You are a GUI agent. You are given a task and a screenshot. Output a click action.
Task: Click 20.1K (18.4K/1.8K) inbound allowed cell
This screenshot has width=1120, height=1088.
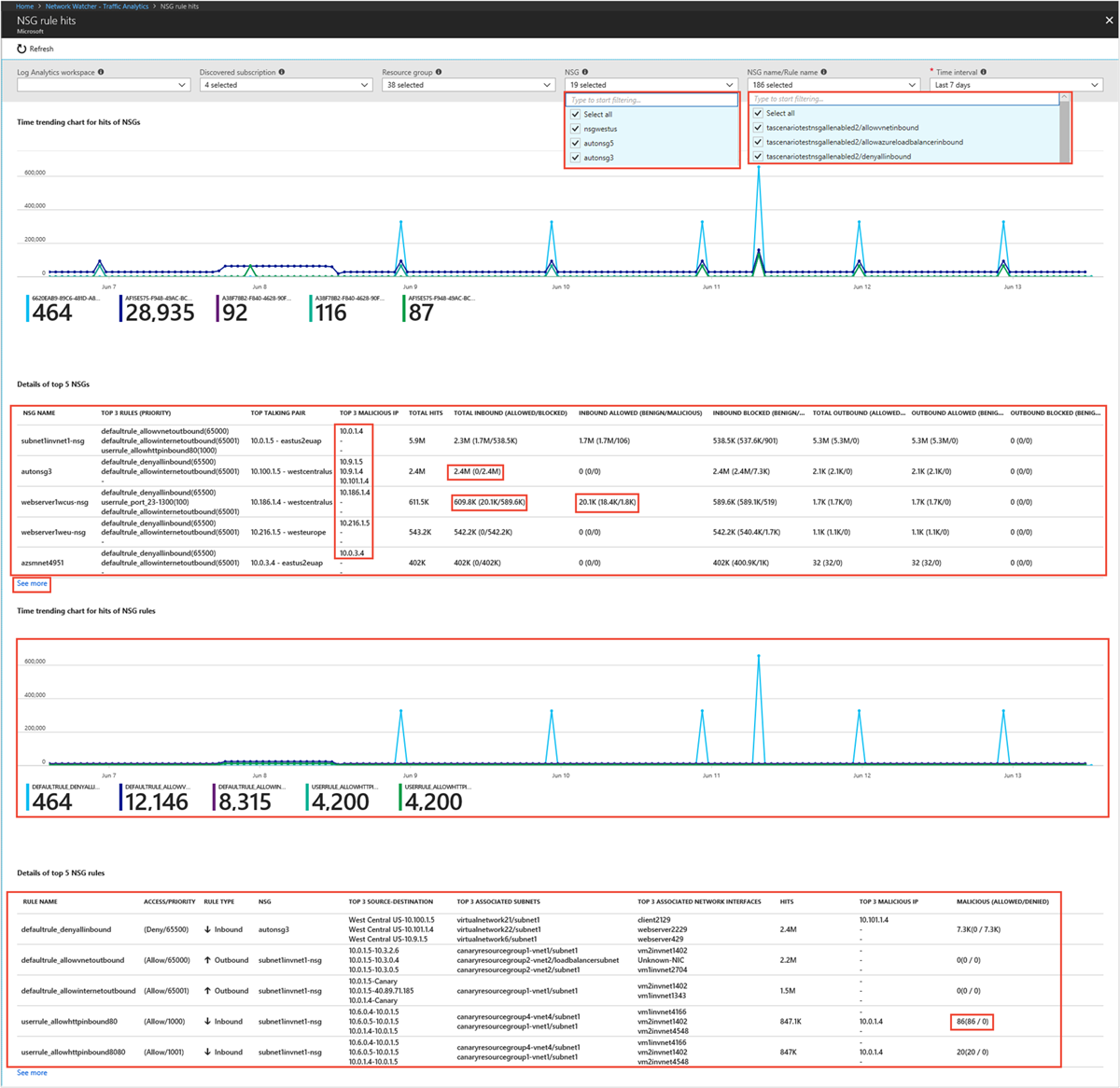[608, 502]
